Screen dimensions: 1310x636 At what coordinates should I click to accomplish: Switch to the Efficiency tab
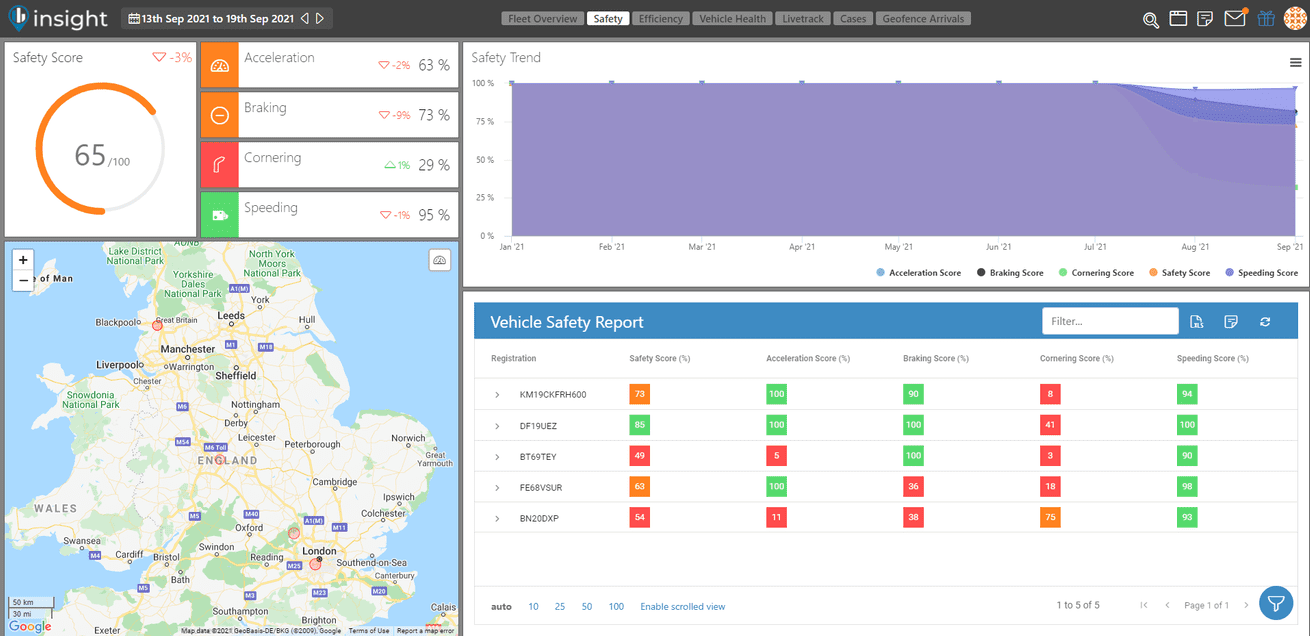(661, 18)
